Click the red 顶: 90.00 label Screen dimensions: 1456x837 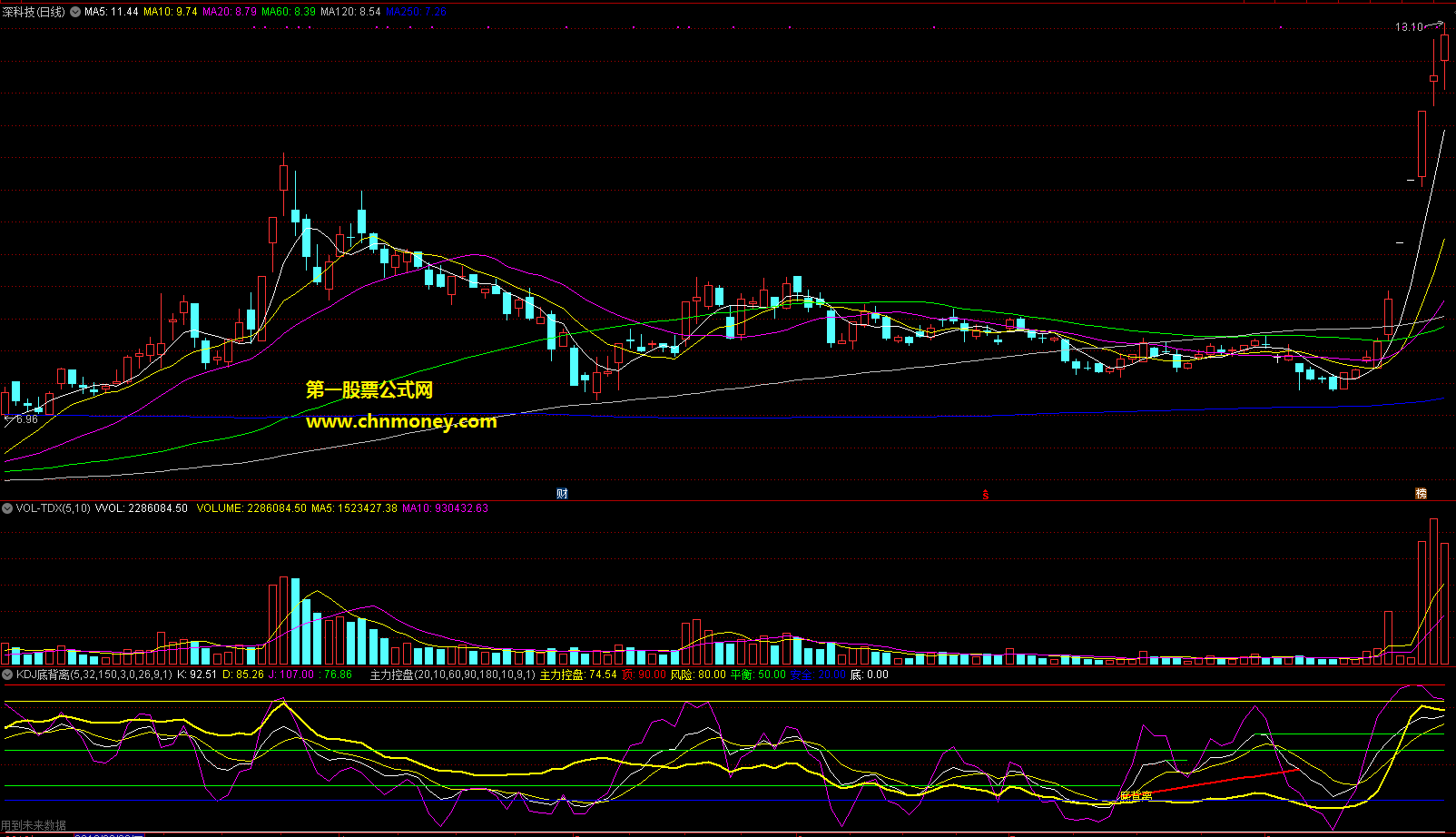pos(644,675)
